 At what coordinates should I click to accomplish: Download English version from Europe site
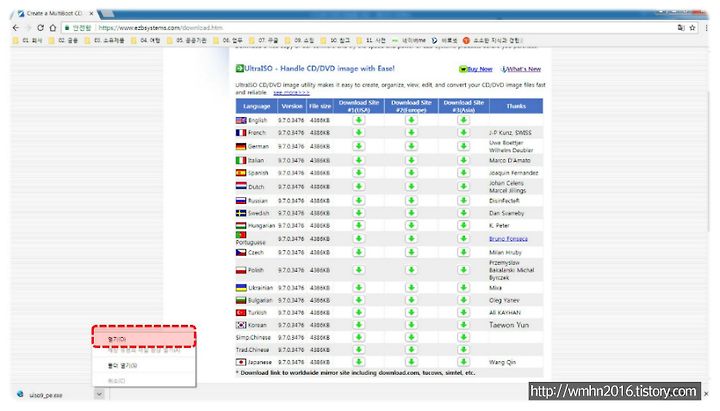tap(411, 120)
